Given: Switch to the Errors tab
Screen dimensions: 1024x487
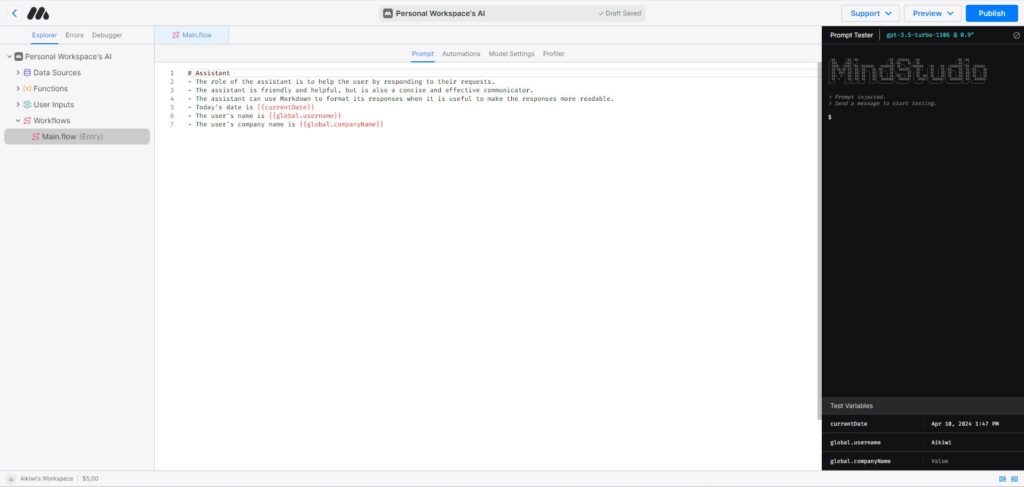Looking at the screenshot, I should tap(74, 35).
